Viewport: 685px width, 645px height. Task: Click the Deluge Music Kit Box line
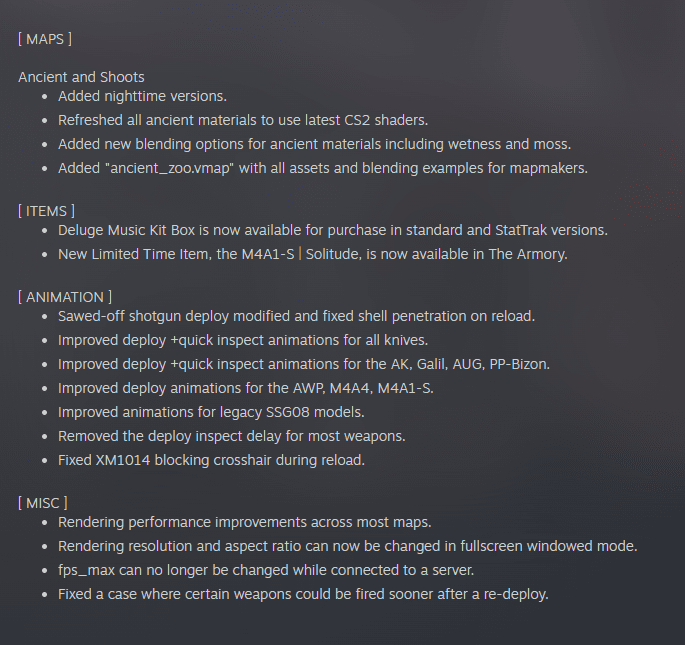[332, 230]
